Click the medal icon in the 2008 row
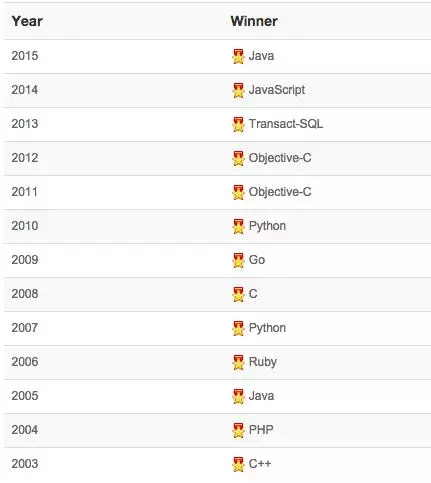 coord(238,294)
